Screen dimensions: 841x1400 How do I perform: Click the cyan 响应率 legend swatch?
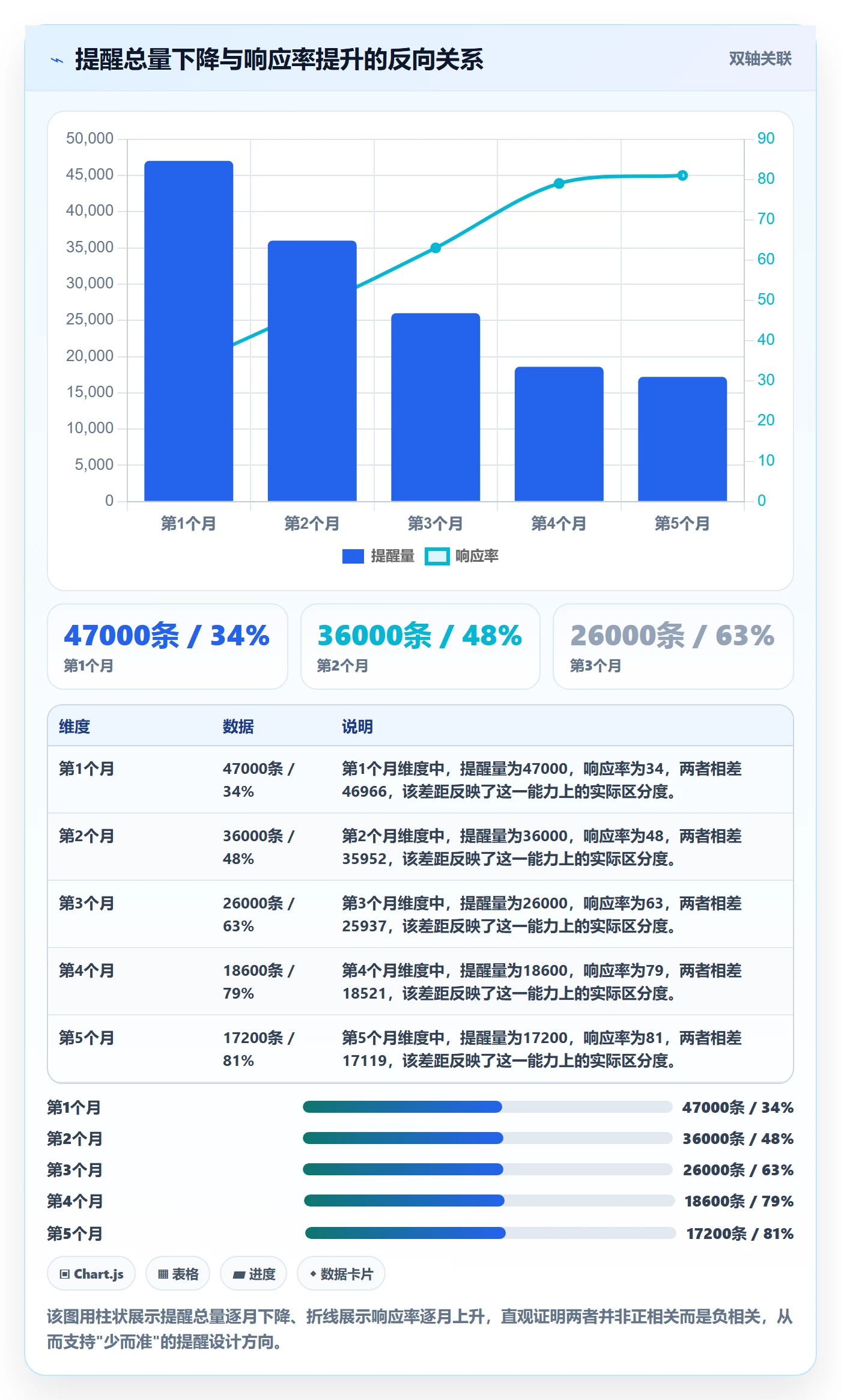(x=437, y=556)
